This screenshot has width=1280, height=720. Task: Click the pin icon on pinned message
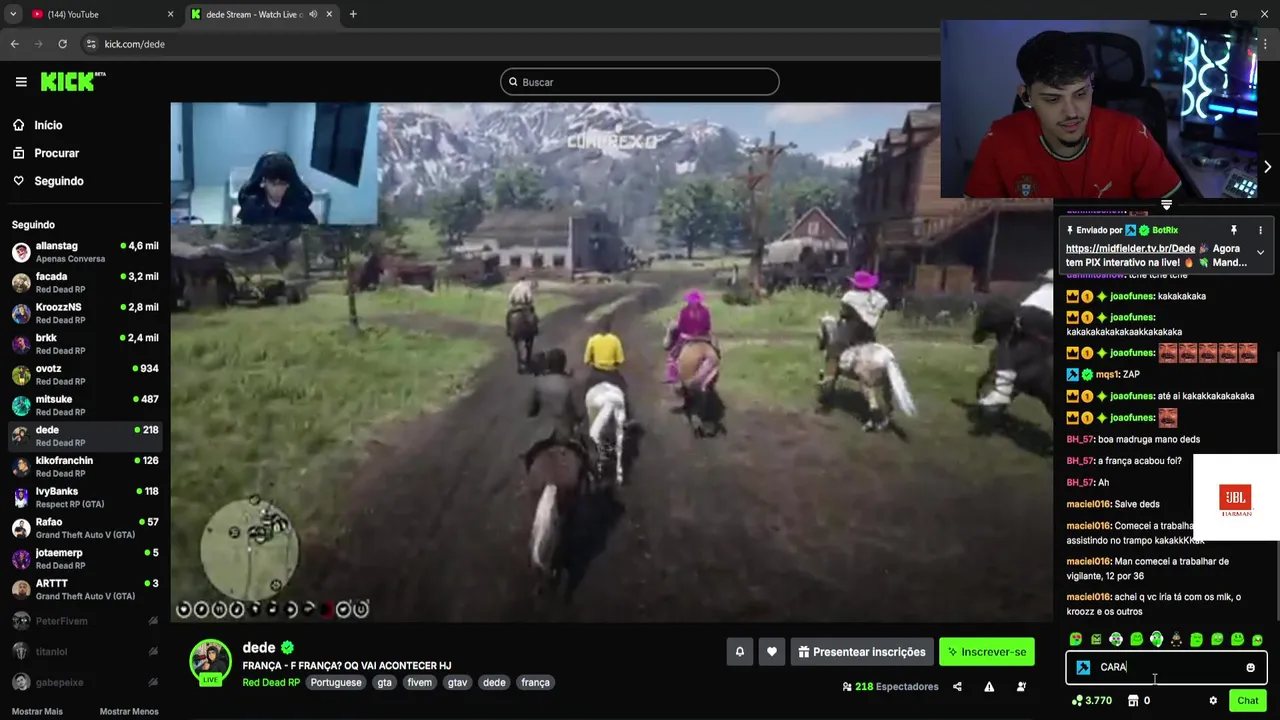tap(1233, 230)
